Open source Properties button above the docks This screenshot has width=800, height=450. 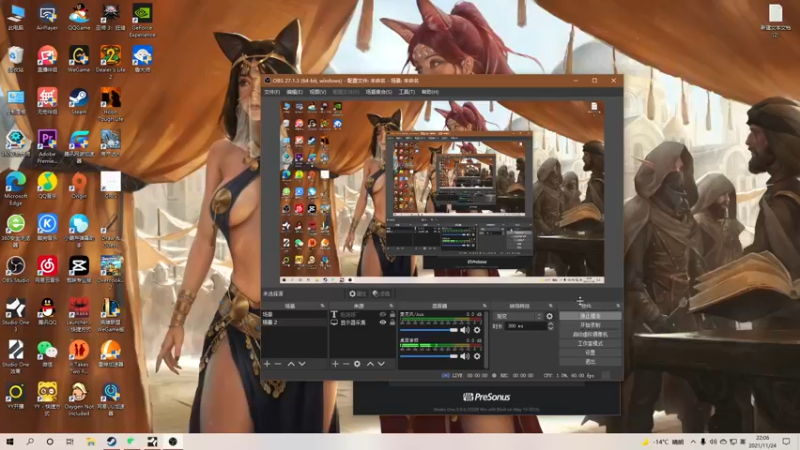coord(357,294)
